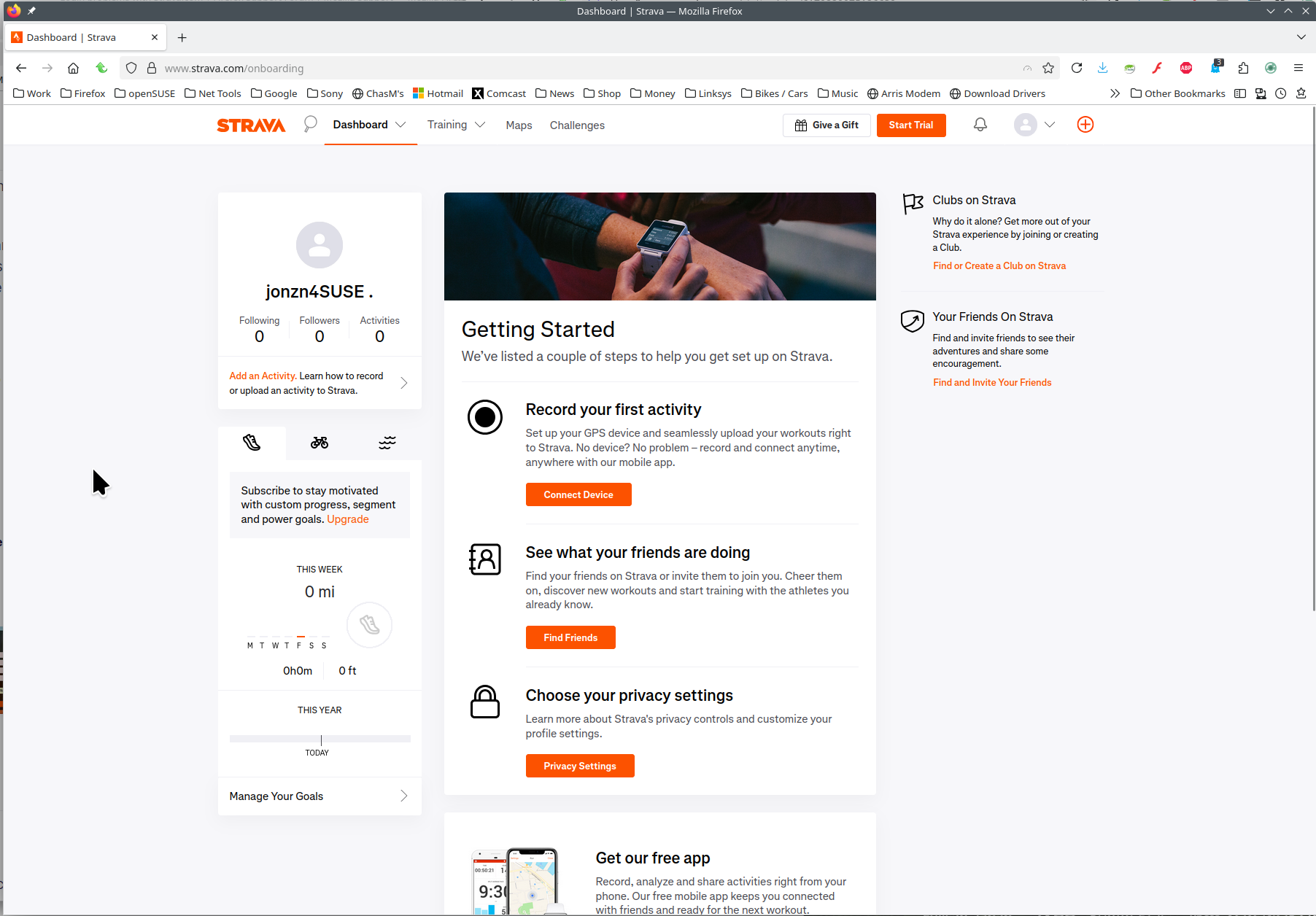
Task: Click the Strava logo
Action: (251, 125)
